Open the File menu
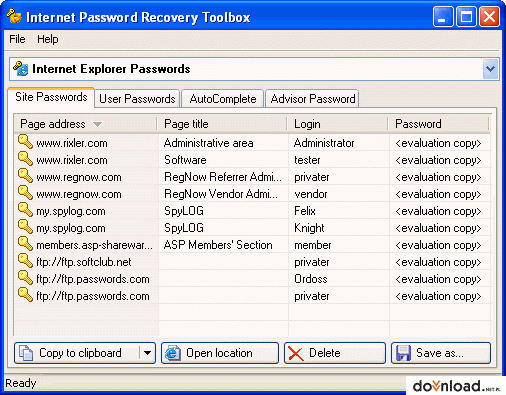 point(17,39)
